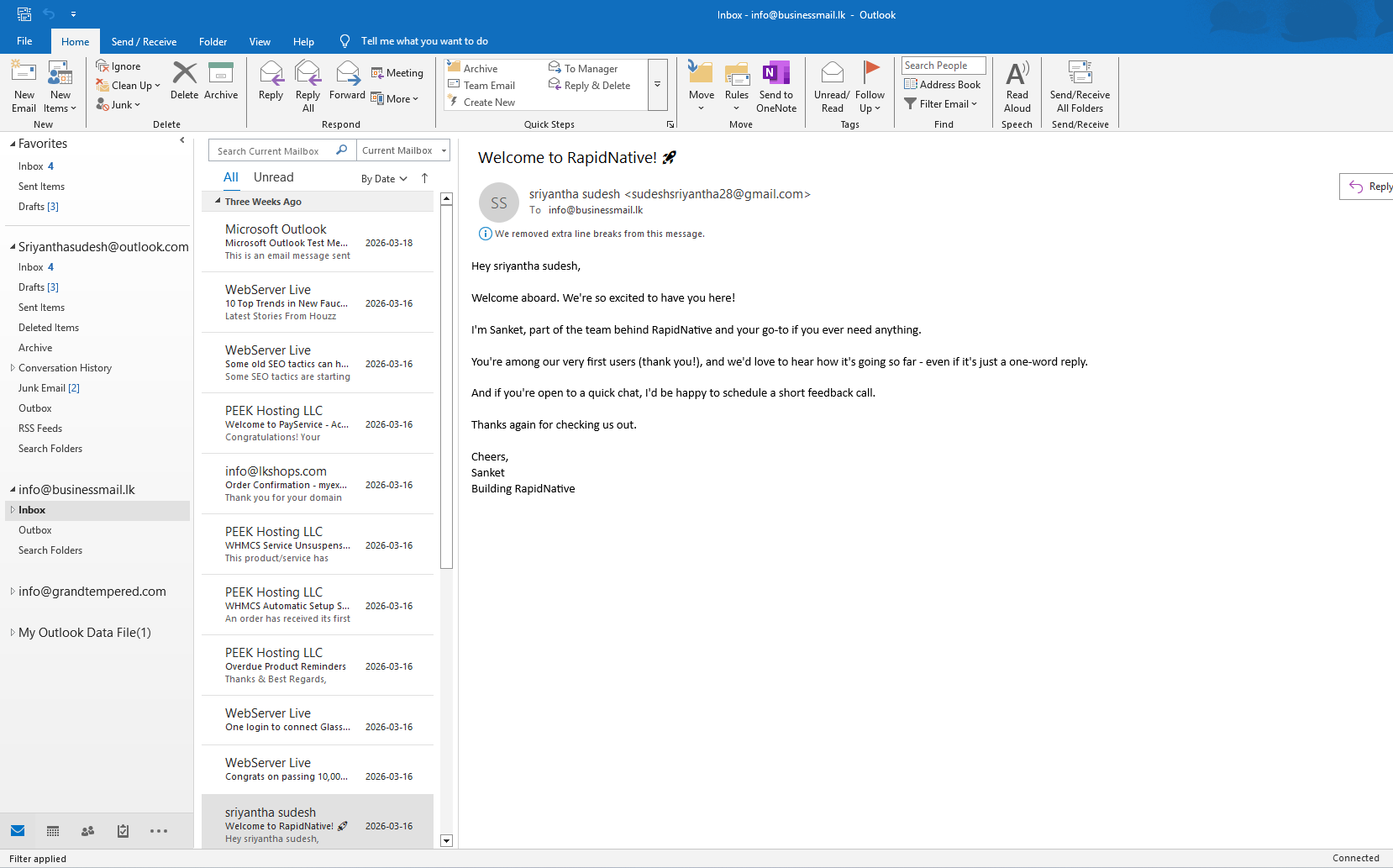The width and height of the screenshot is (1393, 868).
Task: Open Current Mailbox scope dropdown
Action: [404, 150]
